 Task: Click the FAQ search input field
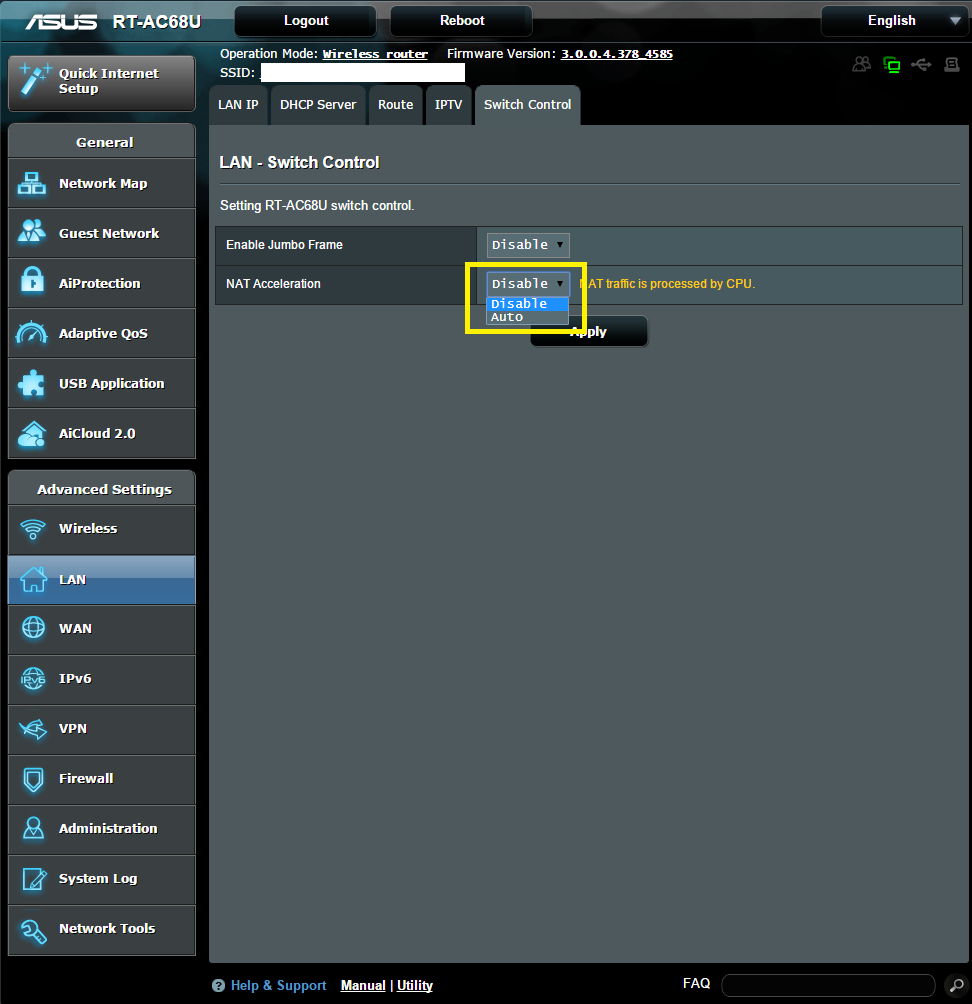click(828, 985)
